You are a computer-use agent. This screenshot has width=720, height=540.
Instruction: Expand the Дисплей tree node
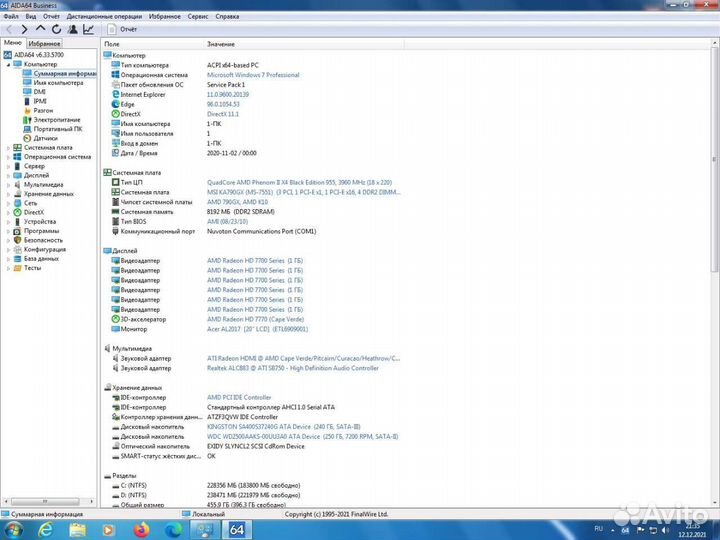tap(8, 175)
